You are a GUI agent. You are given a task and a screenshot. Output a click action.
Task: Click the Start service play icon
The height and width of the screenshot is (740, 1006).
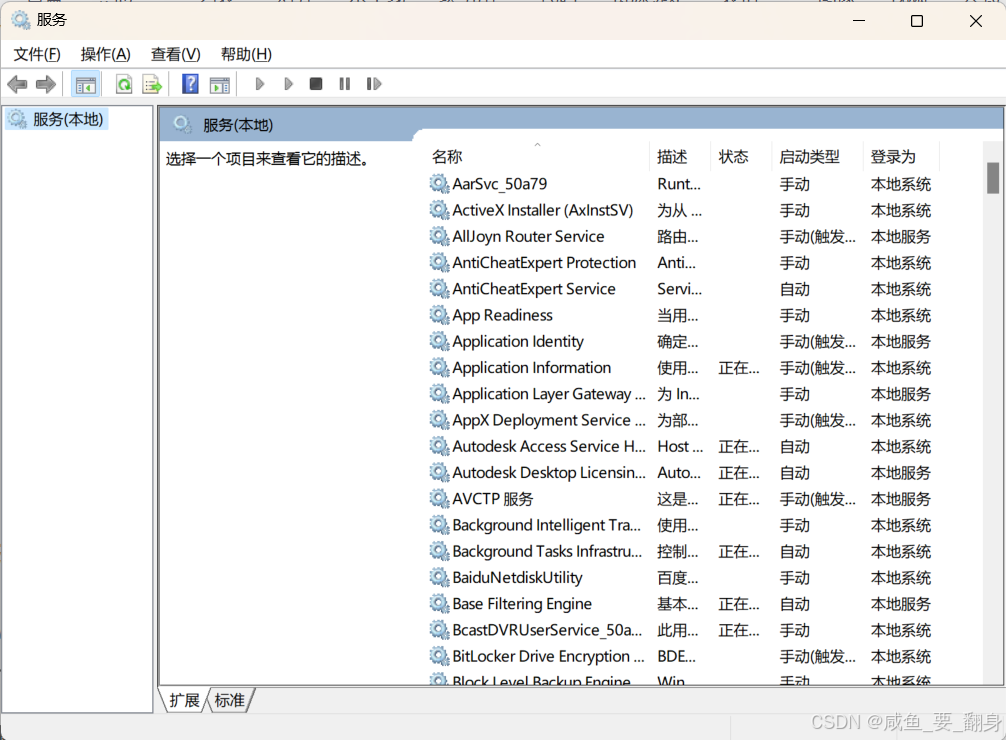tap(259, 84)
